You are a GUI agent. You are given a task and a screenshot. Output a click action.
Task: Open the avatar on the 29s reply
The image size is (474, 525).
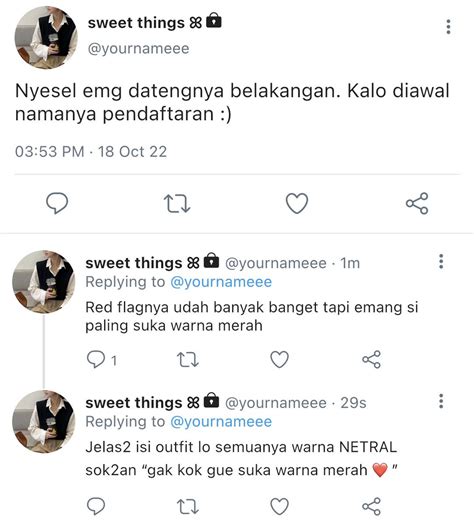point(44,422)
